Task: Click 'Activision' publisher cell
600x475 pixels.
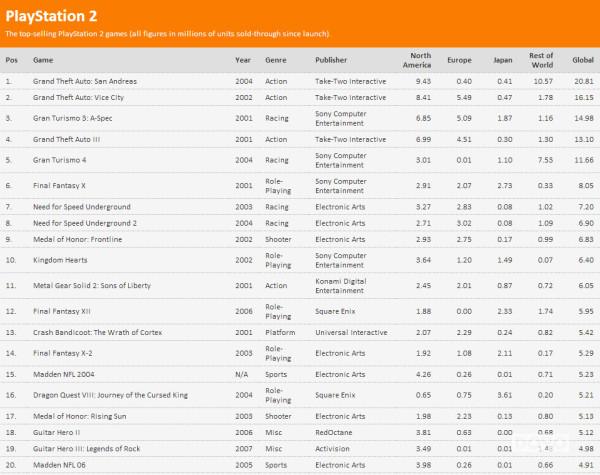Action: point(332,449)
